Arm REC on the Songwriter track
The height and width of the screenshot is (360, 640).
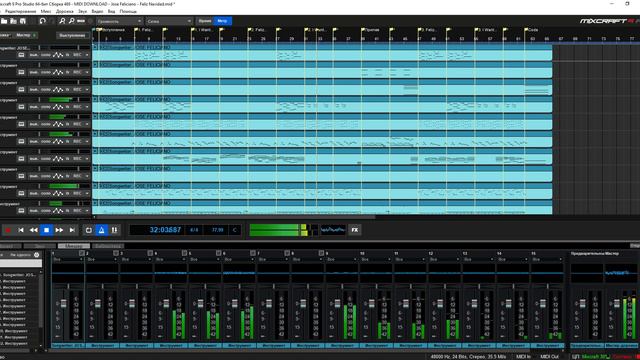77,55
